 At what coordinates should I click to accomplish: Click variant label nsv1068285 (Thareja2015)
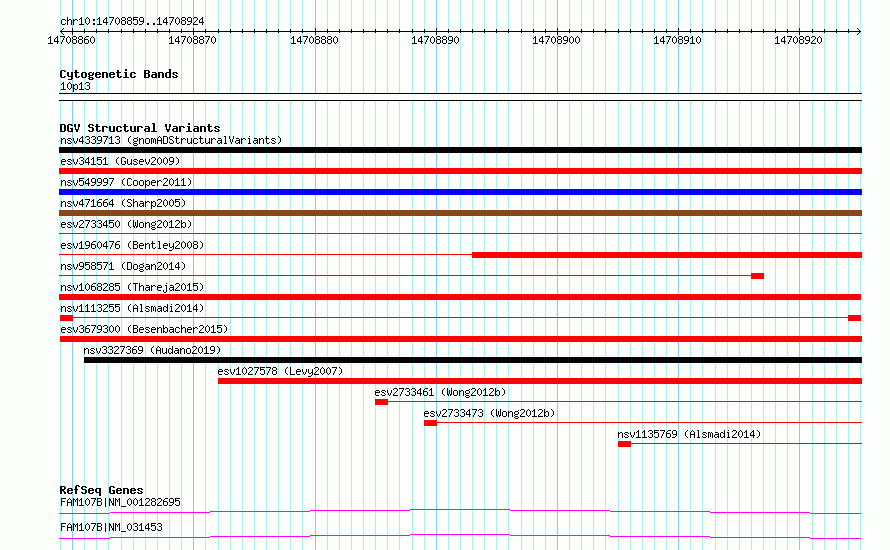132,287
